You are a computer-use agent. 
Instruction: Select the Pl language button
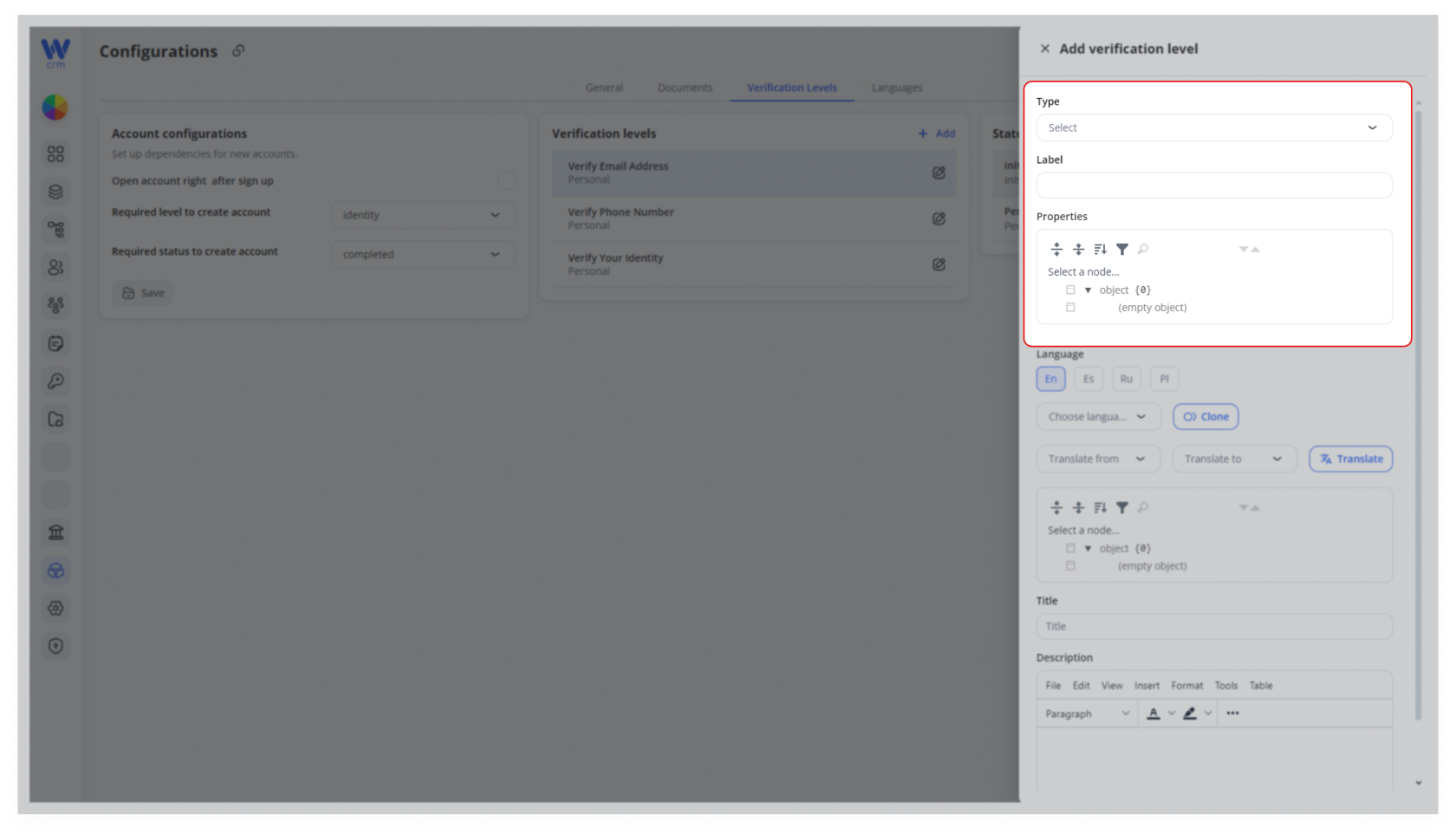pyautogui.click(x=1164, y=379)
